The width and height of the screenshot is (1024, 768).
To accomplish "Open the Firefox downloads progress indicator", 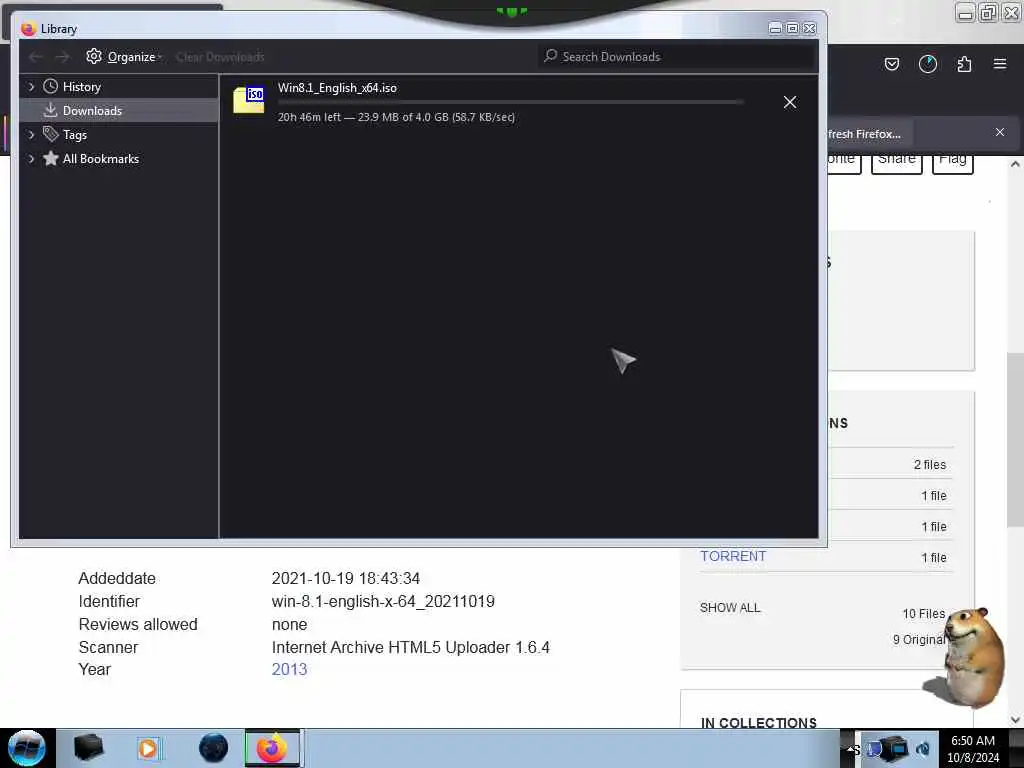I will (x=927, y=64).
